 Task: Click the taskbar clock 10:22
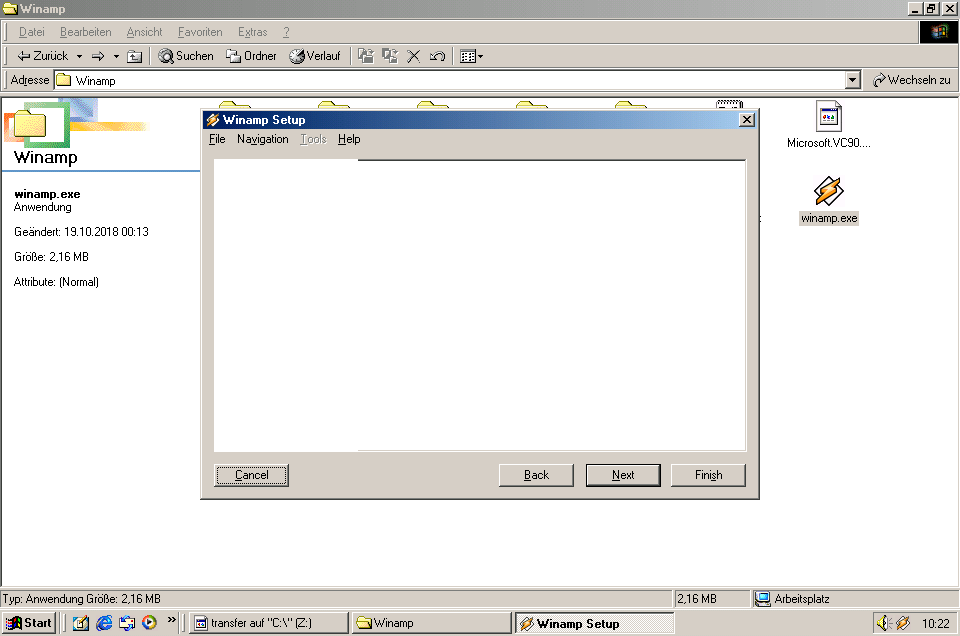coord(936,624)
